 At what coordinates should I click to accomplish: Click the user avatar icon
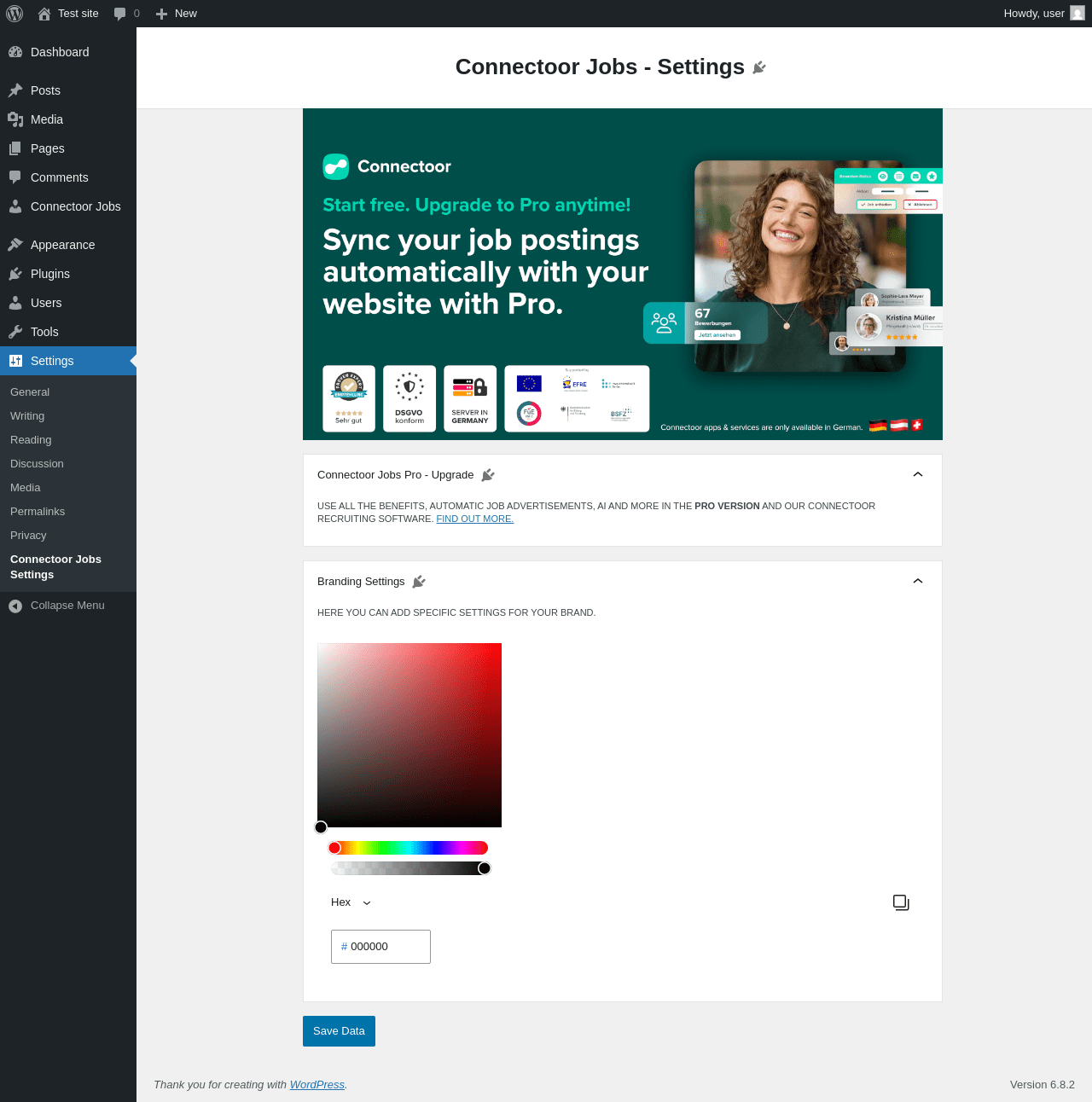pos(1077,14)
